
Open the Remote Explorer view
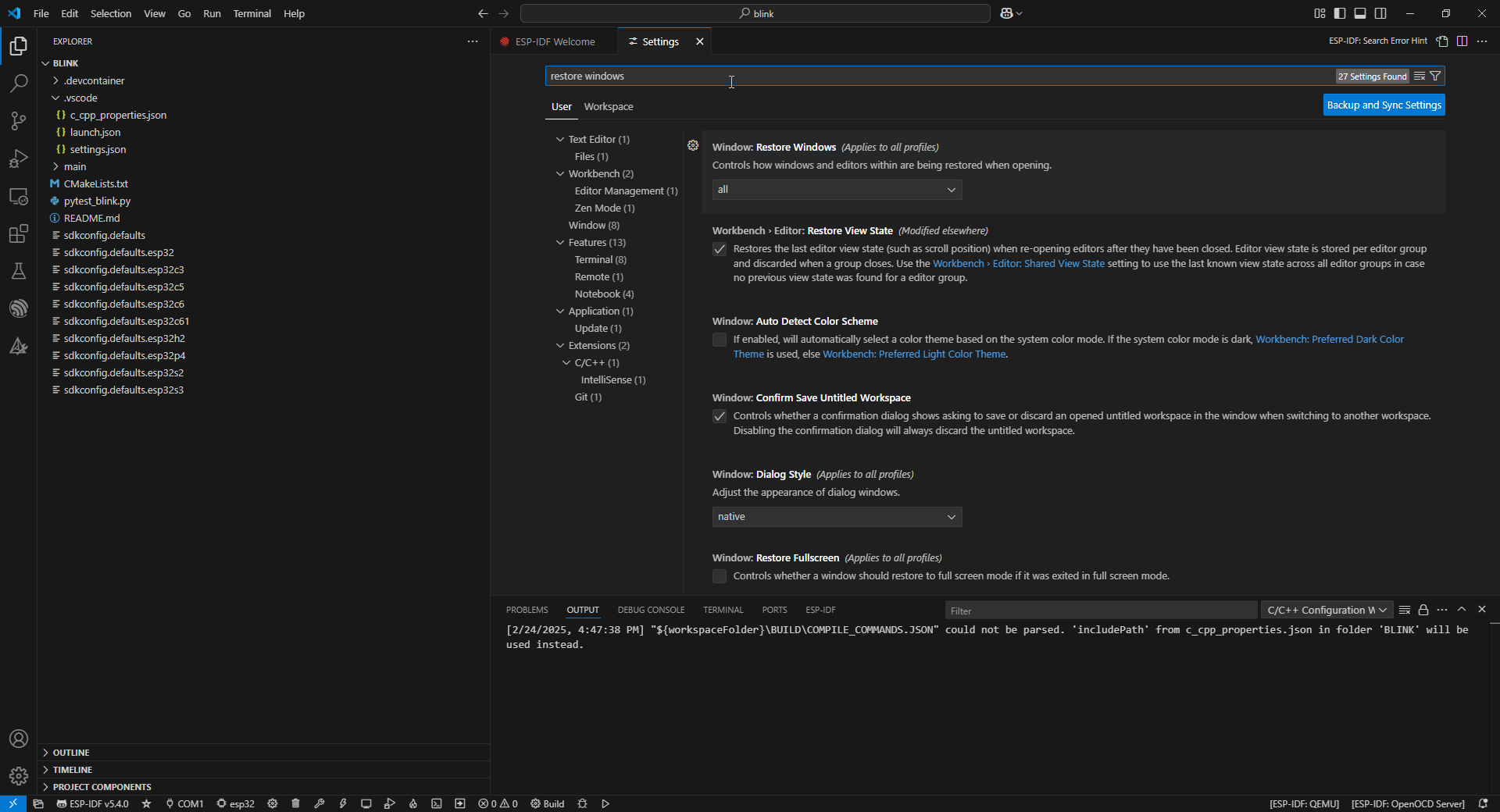tap(19, 196)
